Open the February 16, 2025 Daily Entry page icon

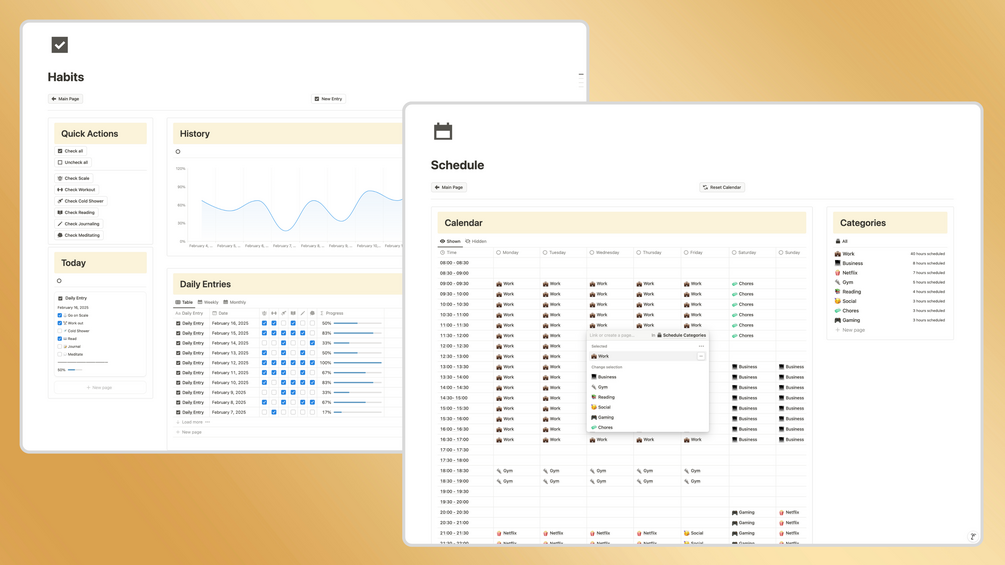coord(178,323)
